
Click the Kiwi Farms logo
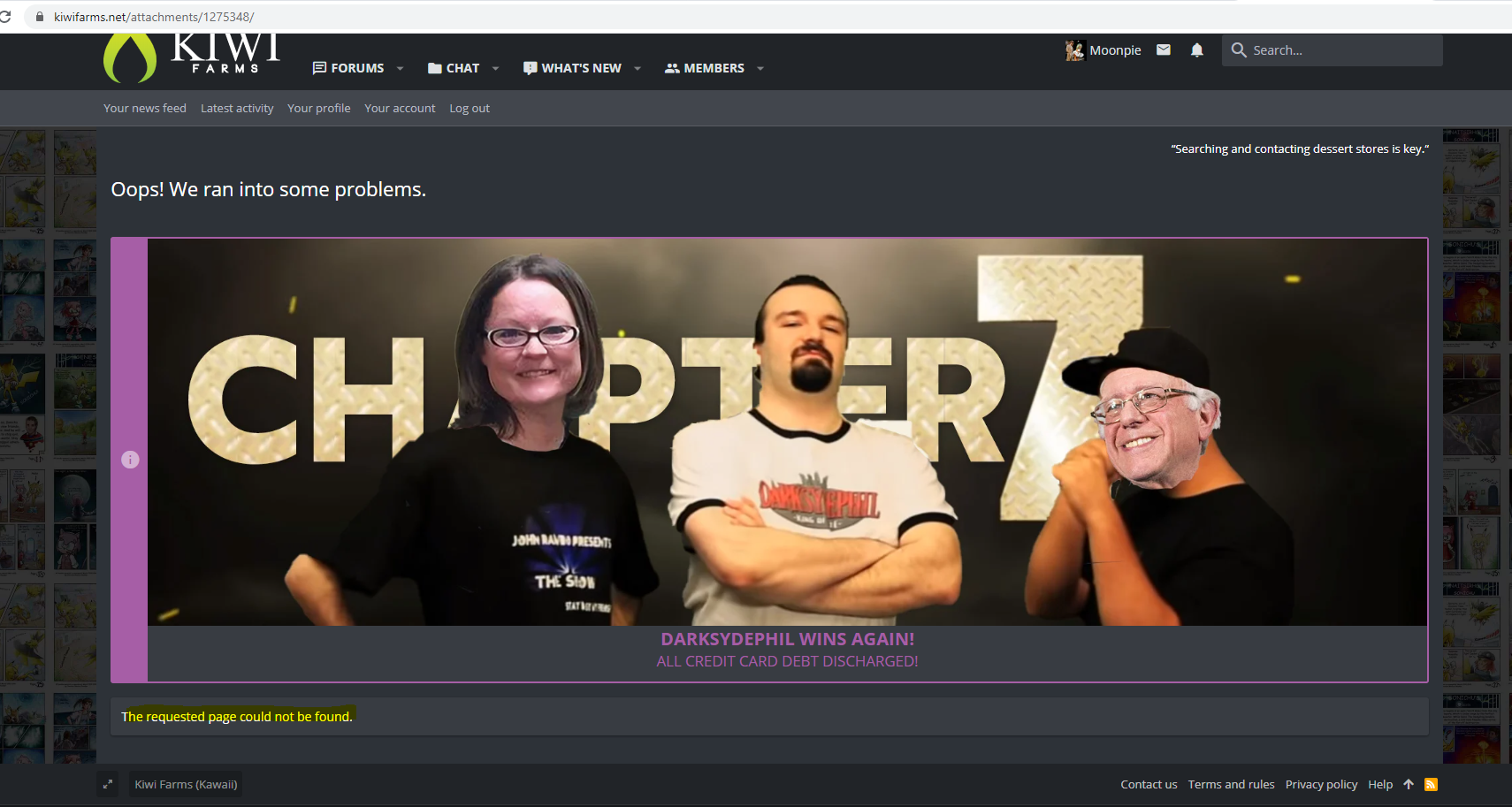click(192, 58)
